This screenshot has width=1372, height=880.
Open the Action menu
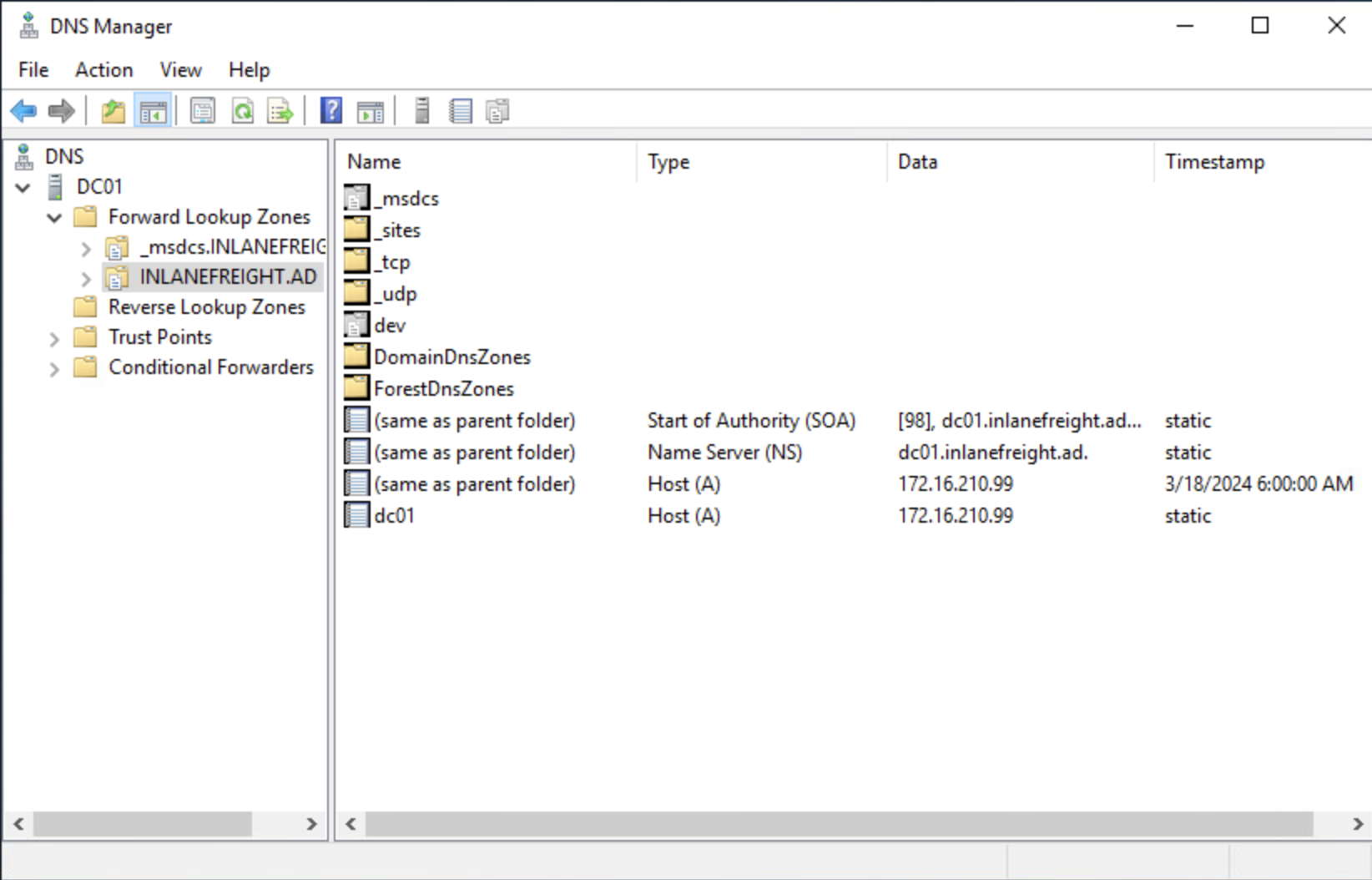coord(103,70)
